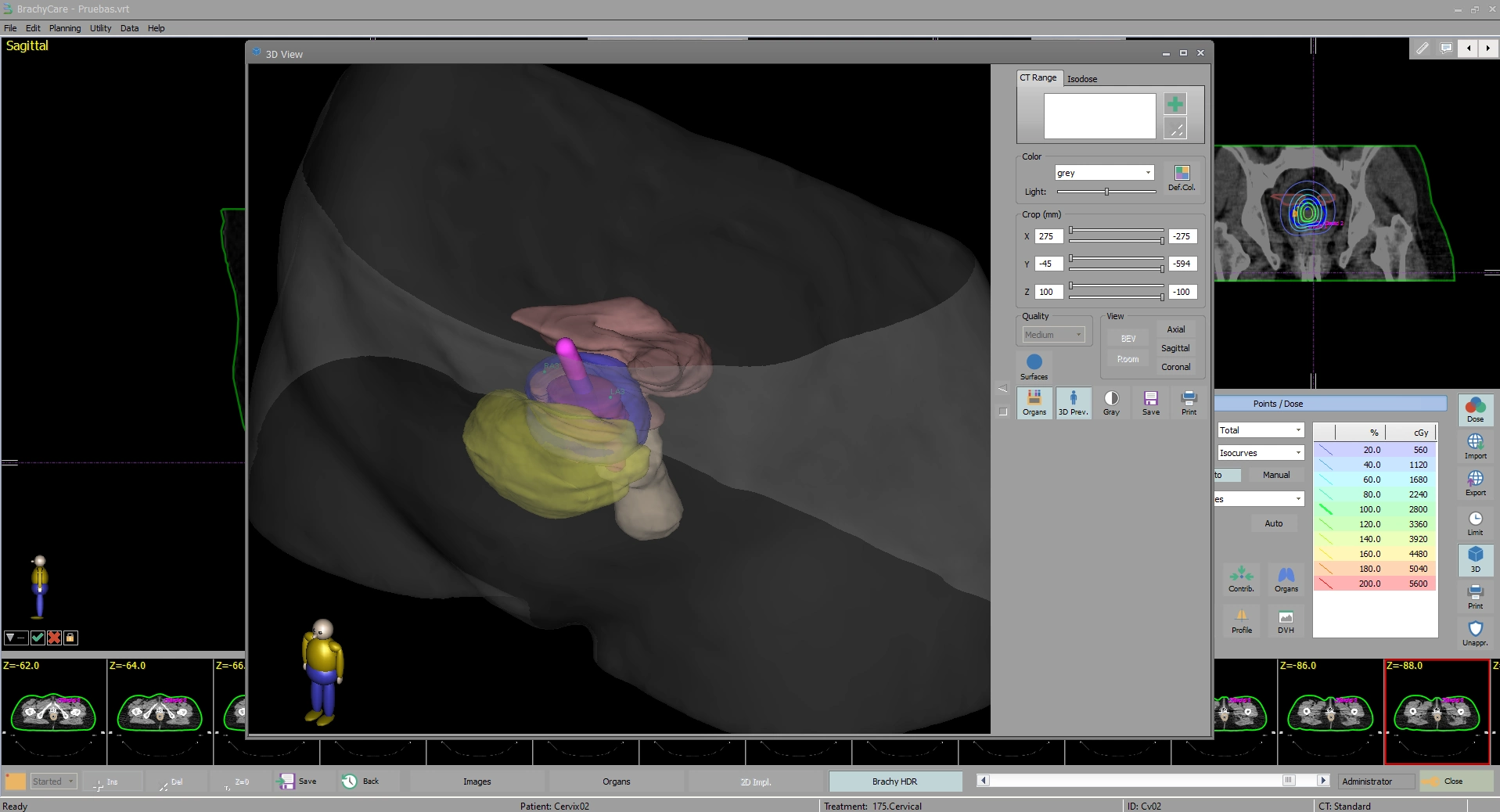Click the DVH histogram icon
This screenshot has width=1500, height=812.
pyautogui.click(x=1286, y=622)
